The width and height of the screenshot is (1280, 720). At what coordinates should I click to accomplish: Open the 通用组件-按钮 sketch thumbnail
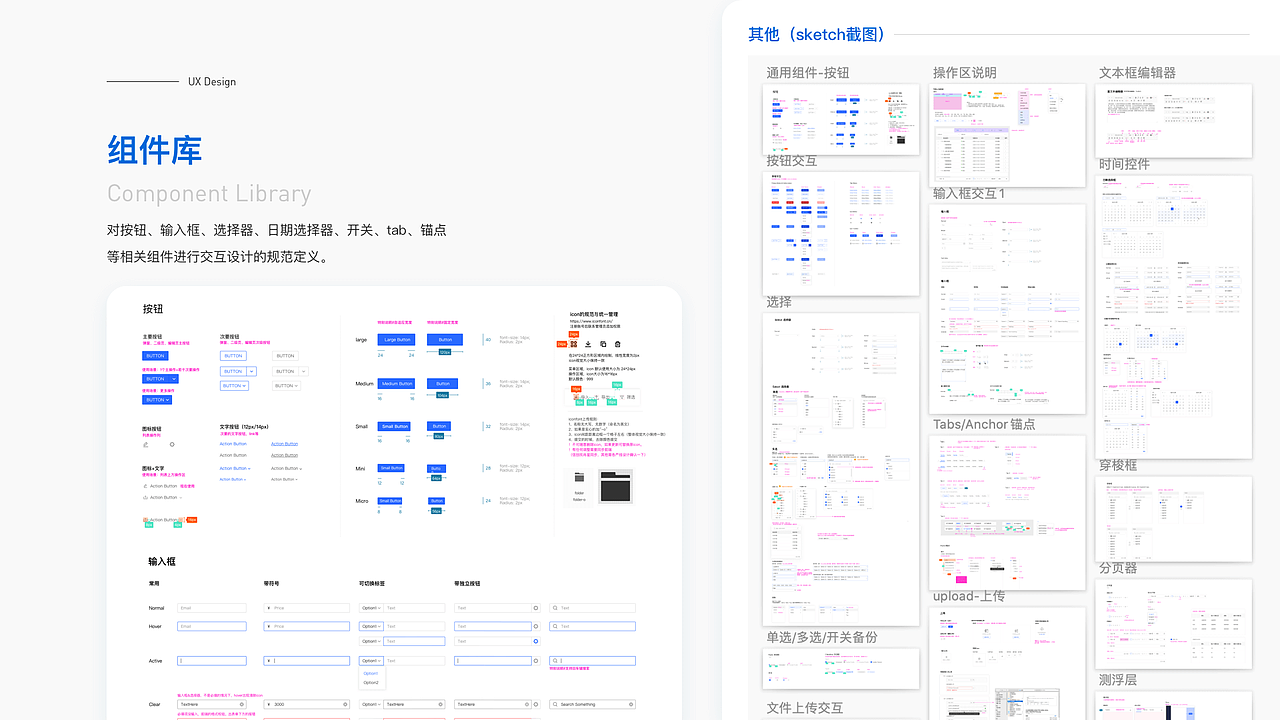click(841, 119)
